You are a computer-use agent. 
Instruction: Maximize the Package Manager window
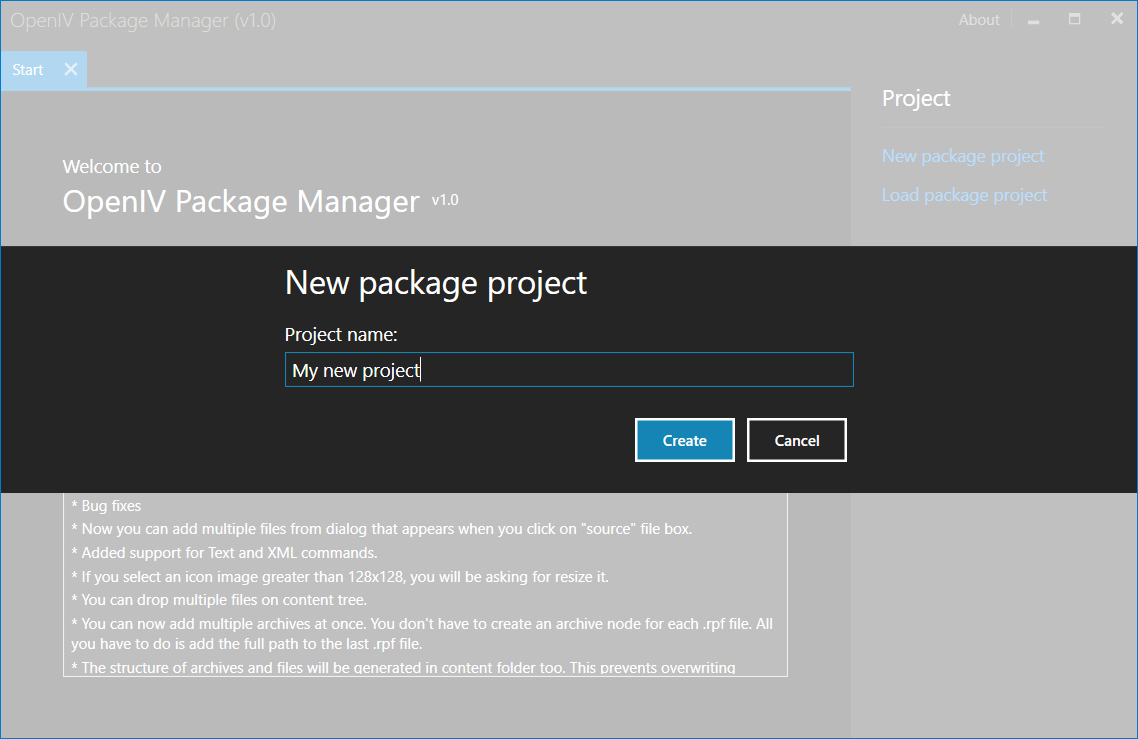tap(1075, 20)
